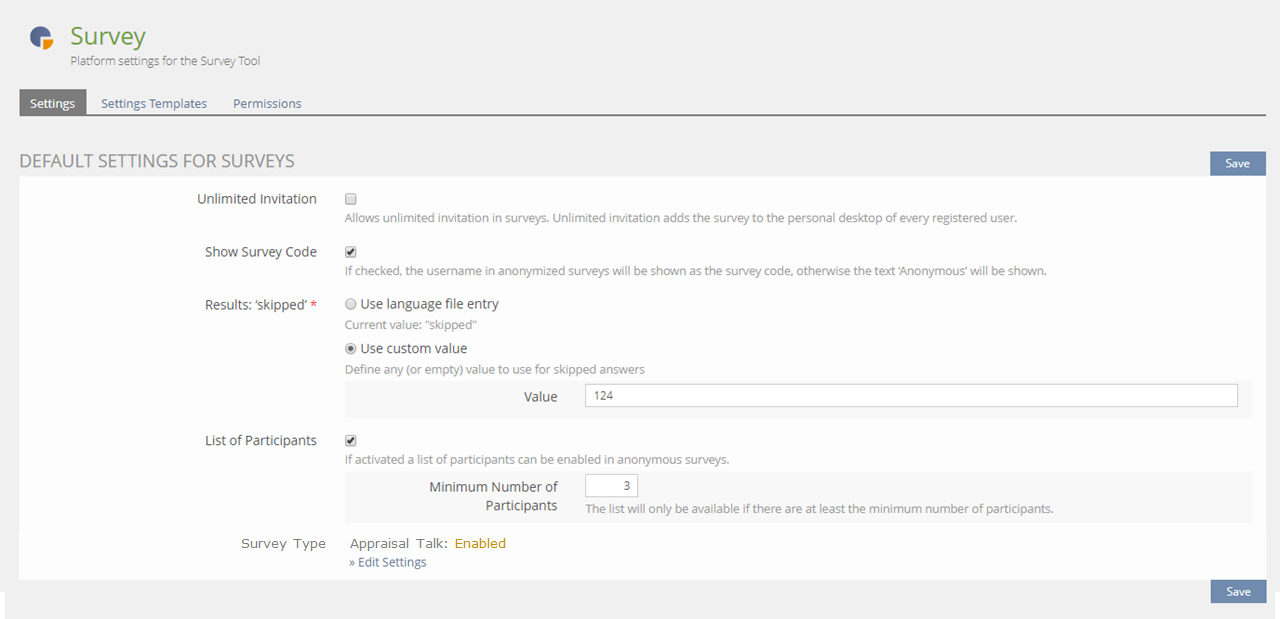The width and height of the screenshot is (1280, 619).
Task: Enable the Unlimited Invitation checkbox
Action: pyautogui.click(x=351, y=199)
